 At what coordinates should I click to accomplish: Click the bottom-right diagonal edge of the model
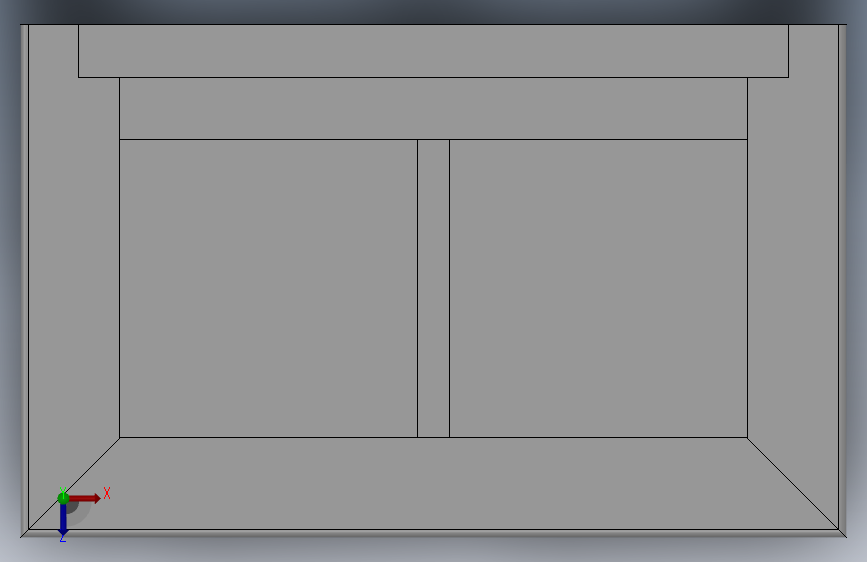(793, 483)
